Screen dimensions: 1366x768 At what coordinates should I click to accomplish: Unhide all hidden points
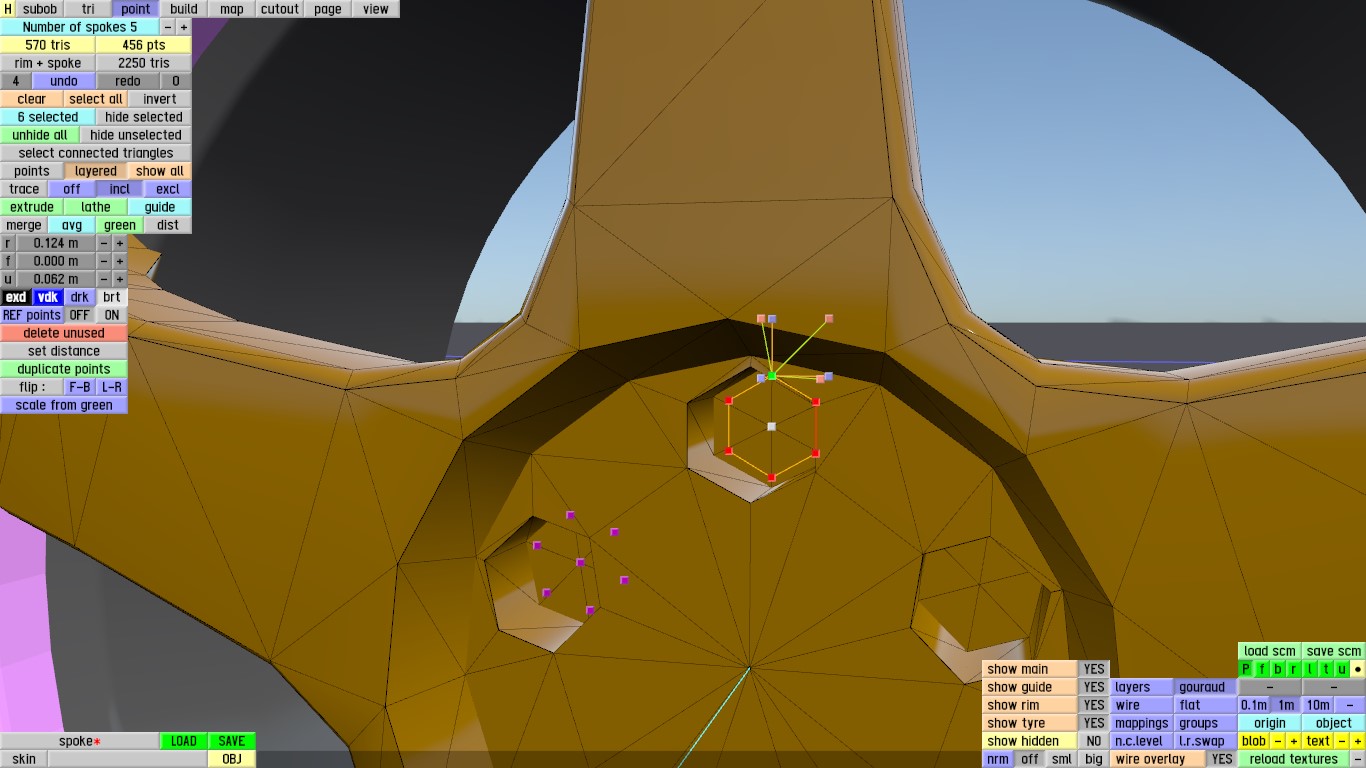pos(40,135)
